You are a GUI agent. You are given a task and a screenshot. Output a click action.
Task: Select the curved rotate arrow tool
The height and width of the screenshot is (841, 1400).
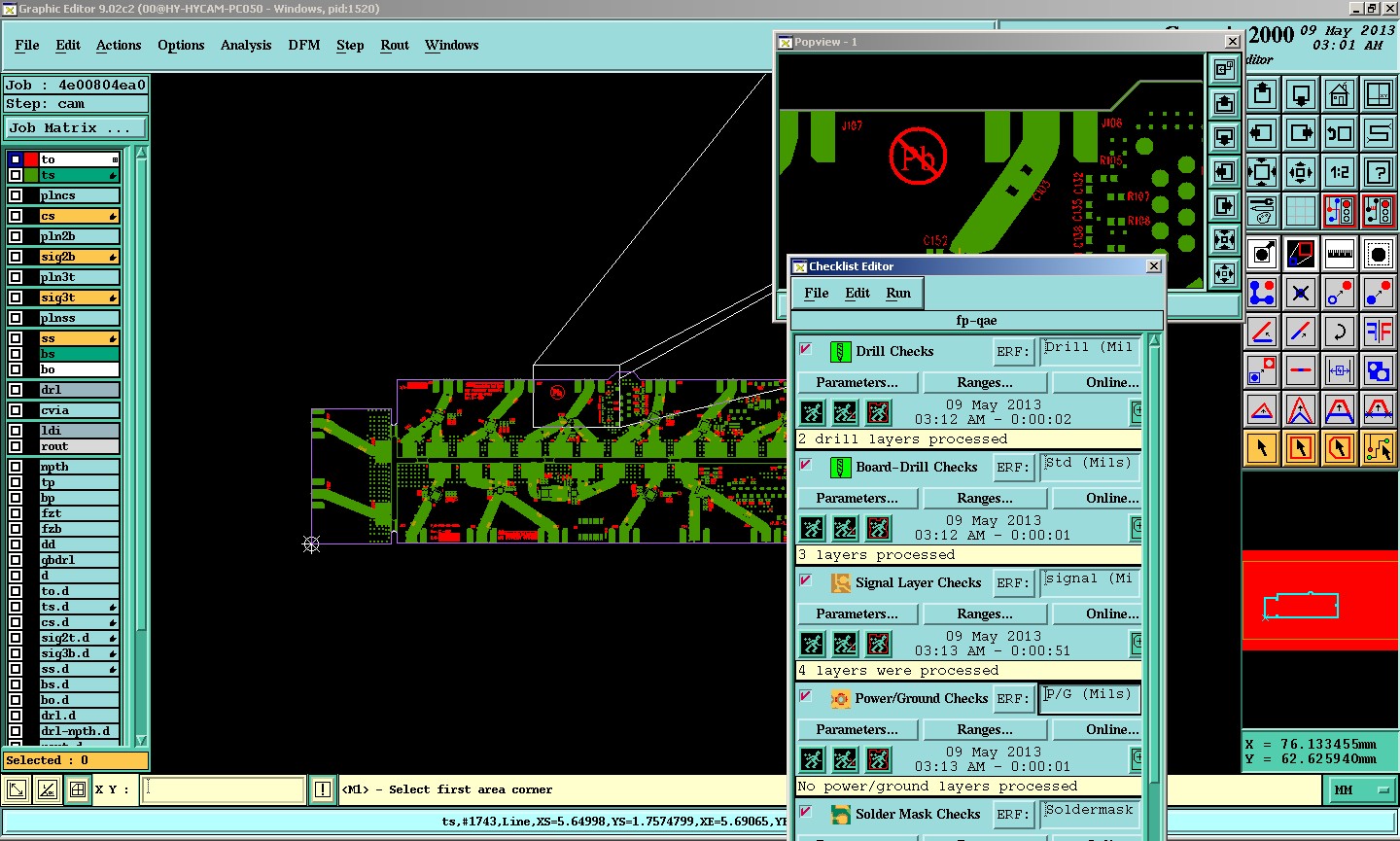pyautogui.click(x=1340, y=332)
